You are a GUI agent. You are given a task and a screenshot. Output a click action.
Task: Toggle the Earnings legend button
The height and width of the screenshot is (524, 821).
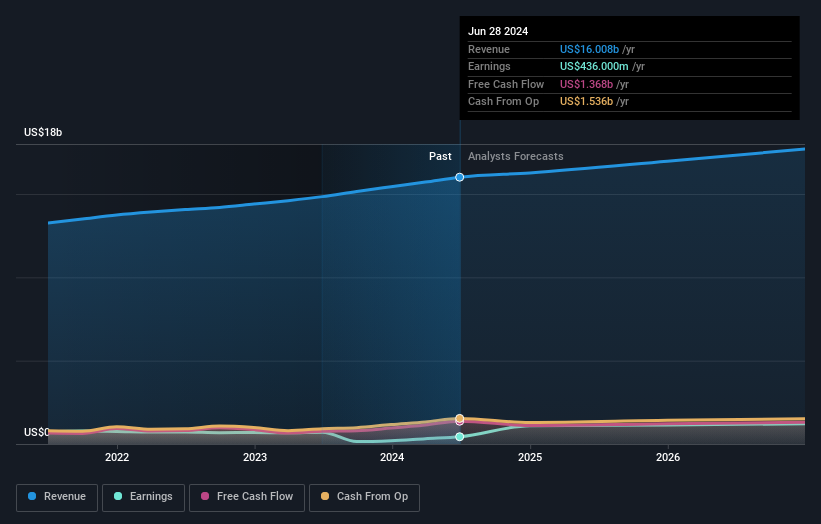click(143, 497)
